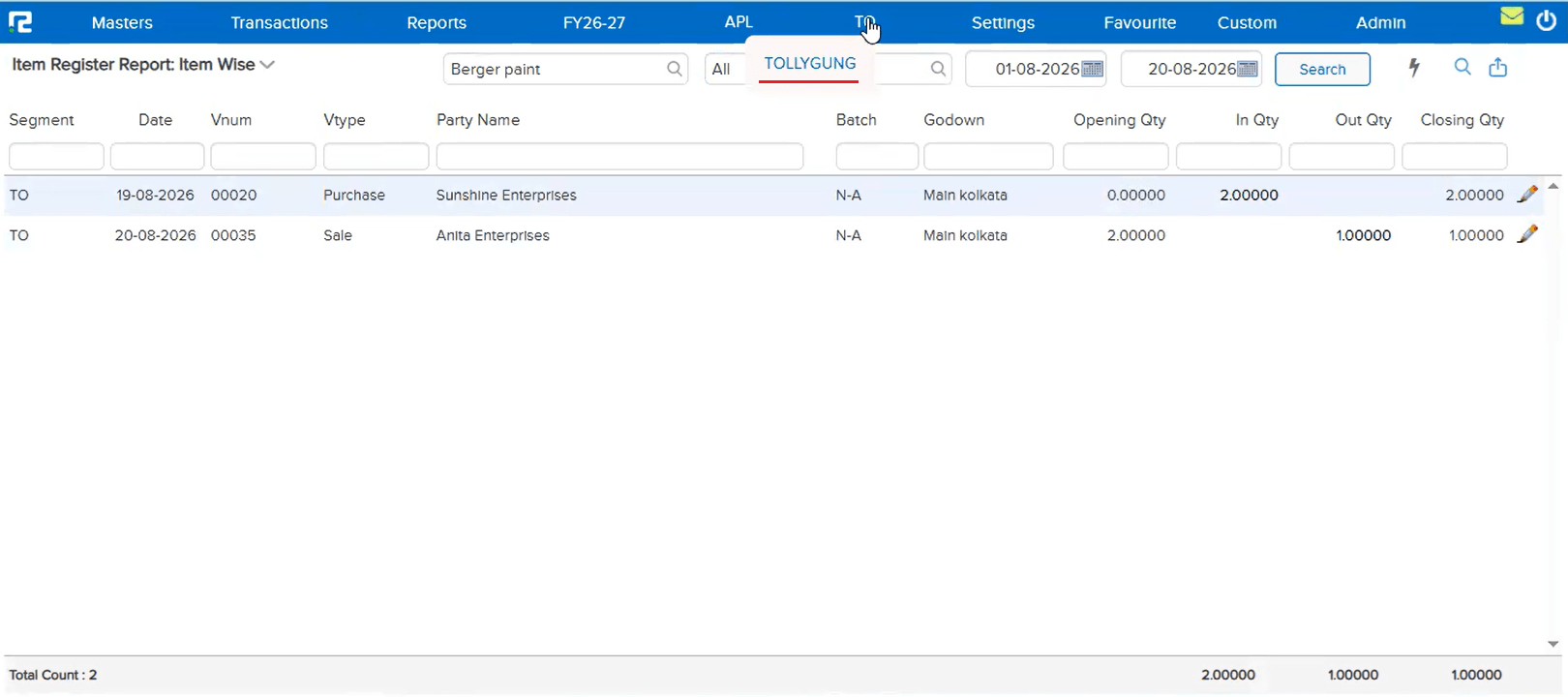
Task: Open the FY26-27 menu
Action: [594, 22]
